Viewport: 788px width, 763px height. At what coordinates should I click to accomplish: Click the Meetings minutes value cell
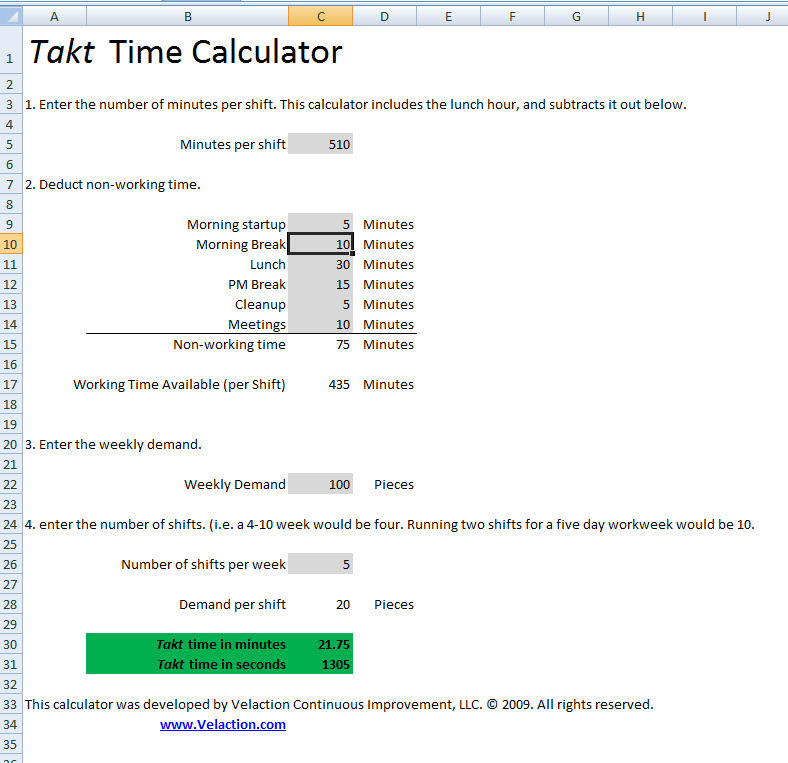click(x=321, y=324)
